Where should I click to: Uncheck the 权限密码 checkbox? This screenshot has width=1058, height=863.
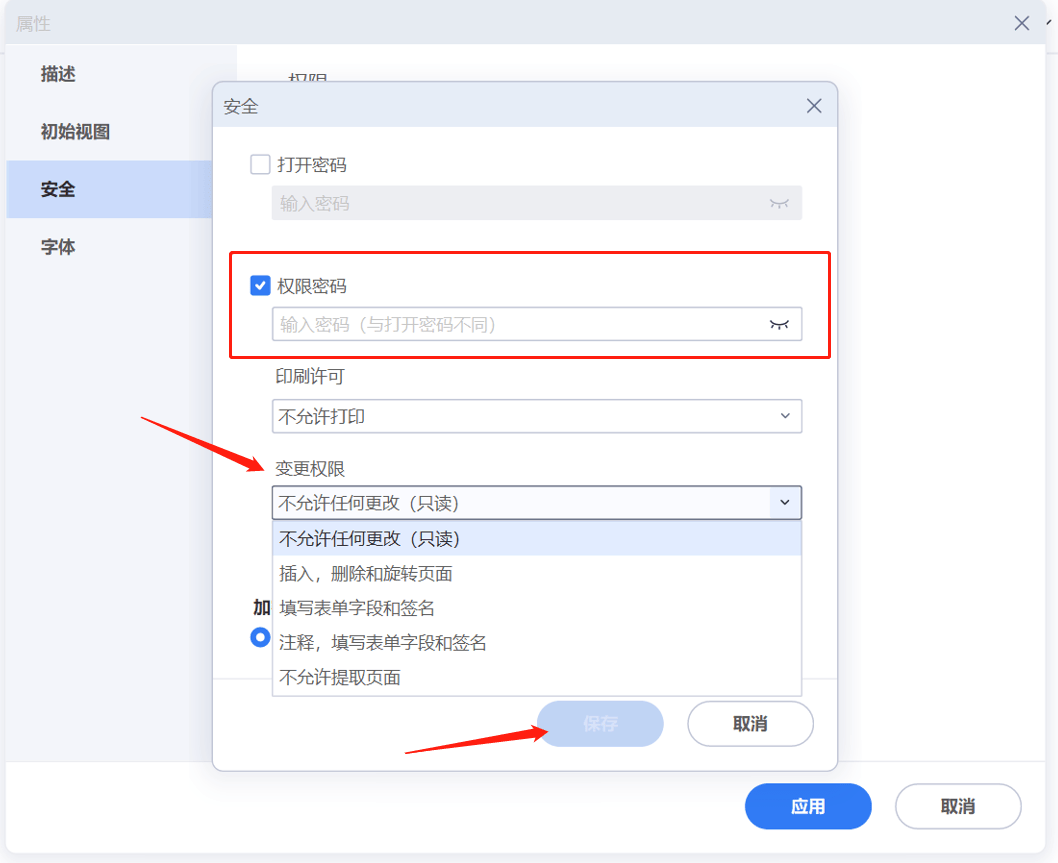(260, 285)
